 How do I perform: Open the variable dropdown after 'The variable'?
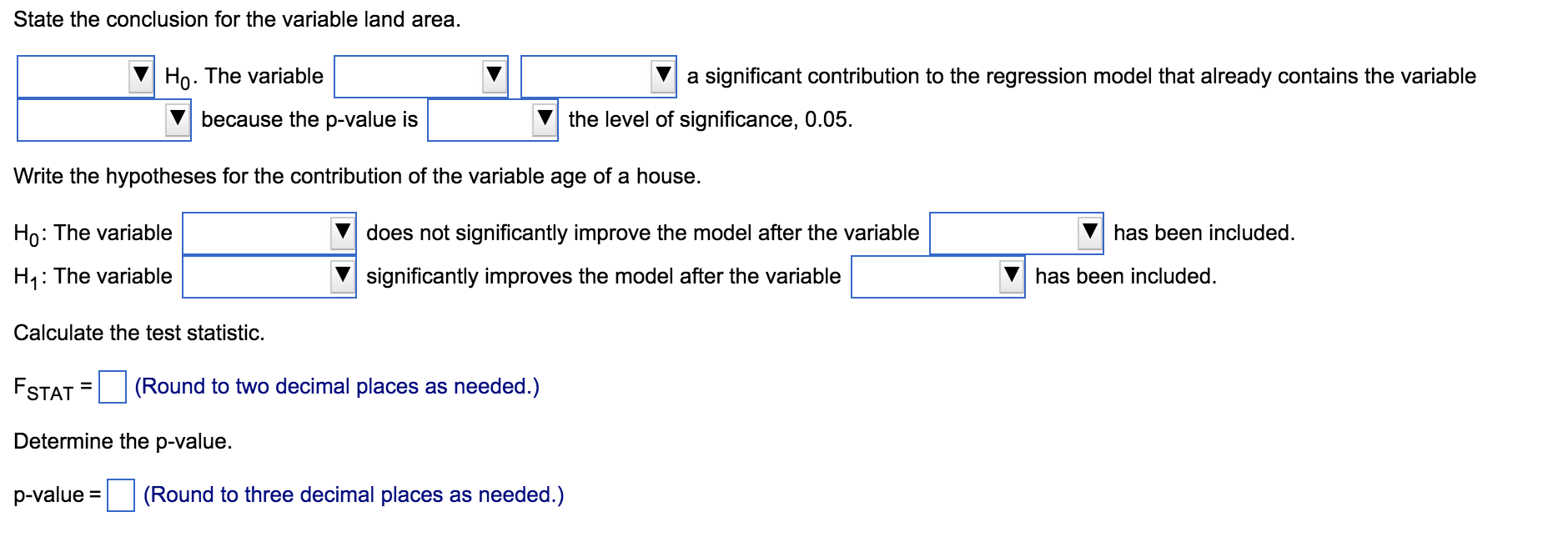click(417, 76)
